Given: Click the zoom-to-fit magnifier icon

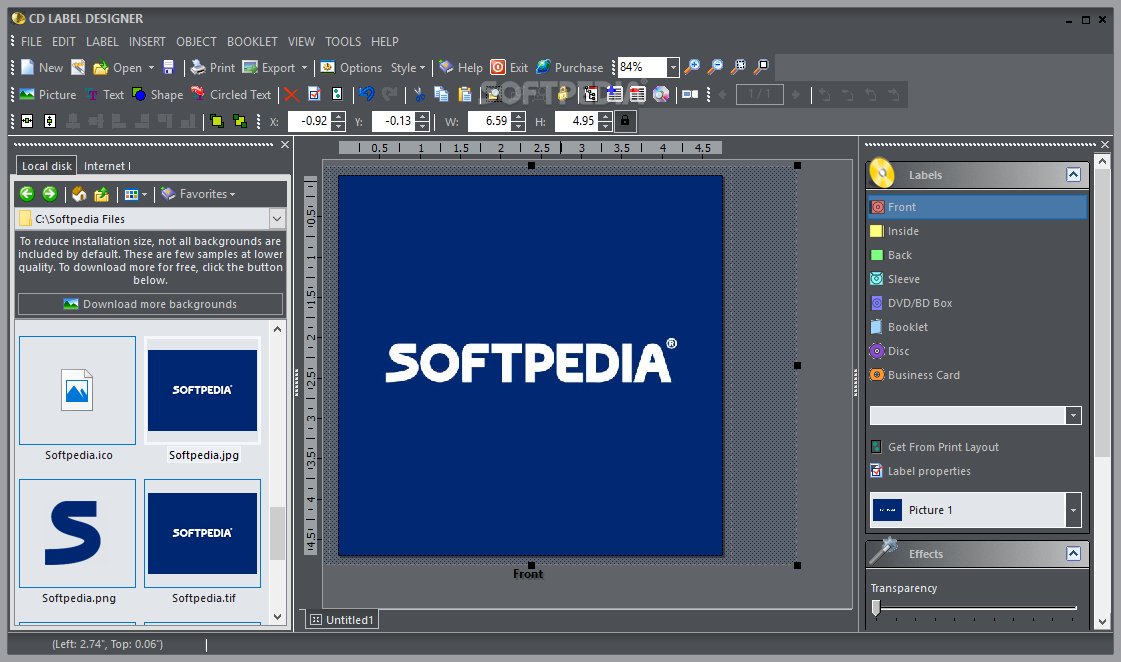Looking at the screenshot, I should click(x=739, y=67).
